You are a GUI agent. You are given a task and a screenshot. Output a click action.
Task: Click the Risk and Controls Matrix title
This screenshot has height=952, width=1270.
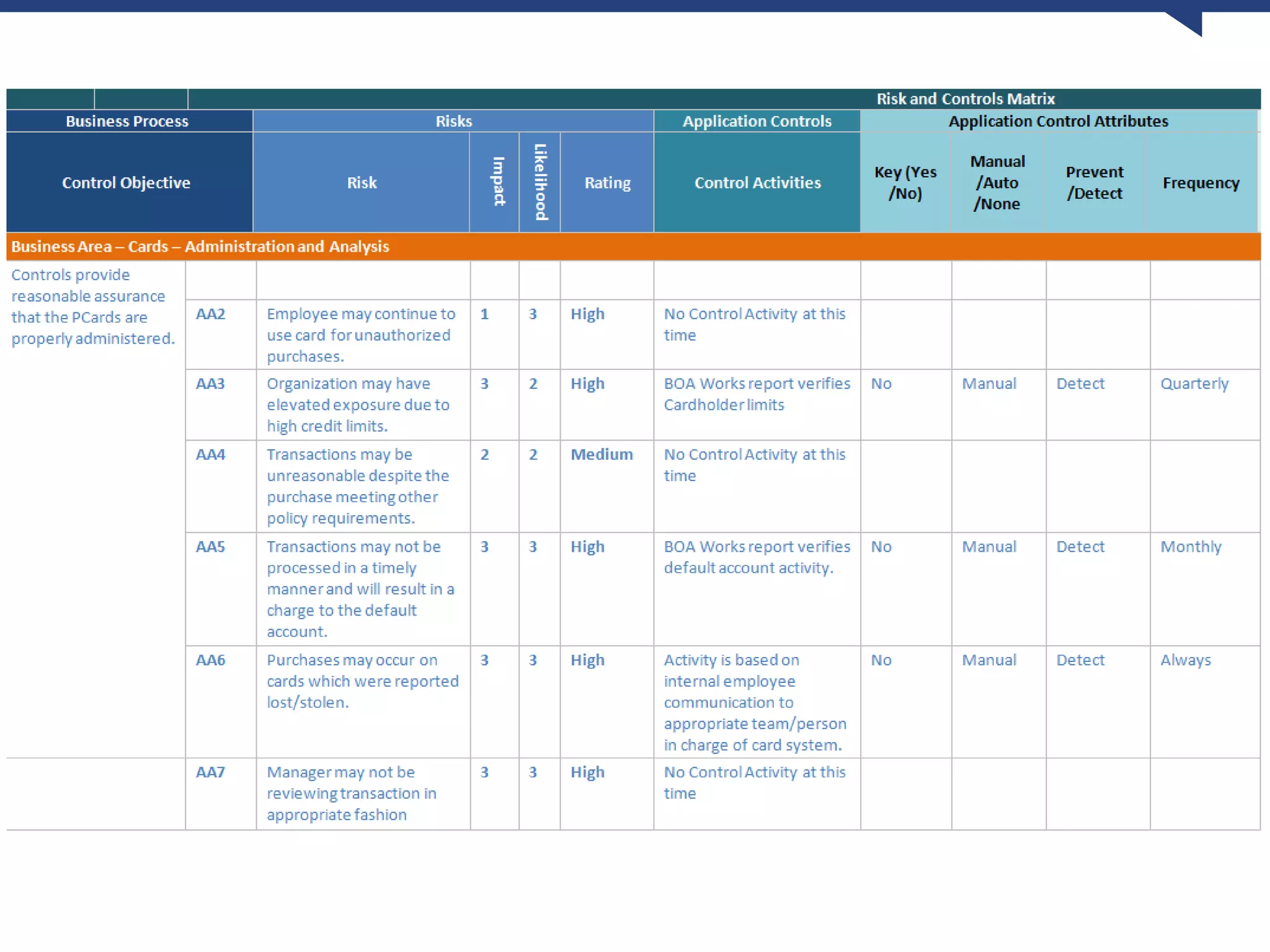tap(965, 99)
